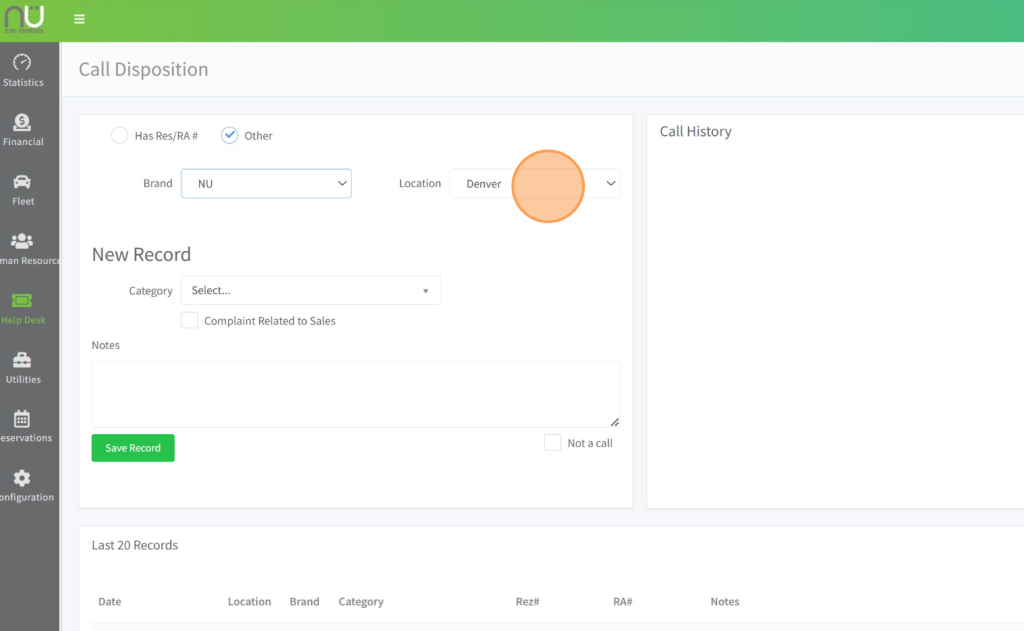The height and width of the screenshot is (631, 1024).
Task: Click inside the Notes text area
Action: click(x=355, y=394)
